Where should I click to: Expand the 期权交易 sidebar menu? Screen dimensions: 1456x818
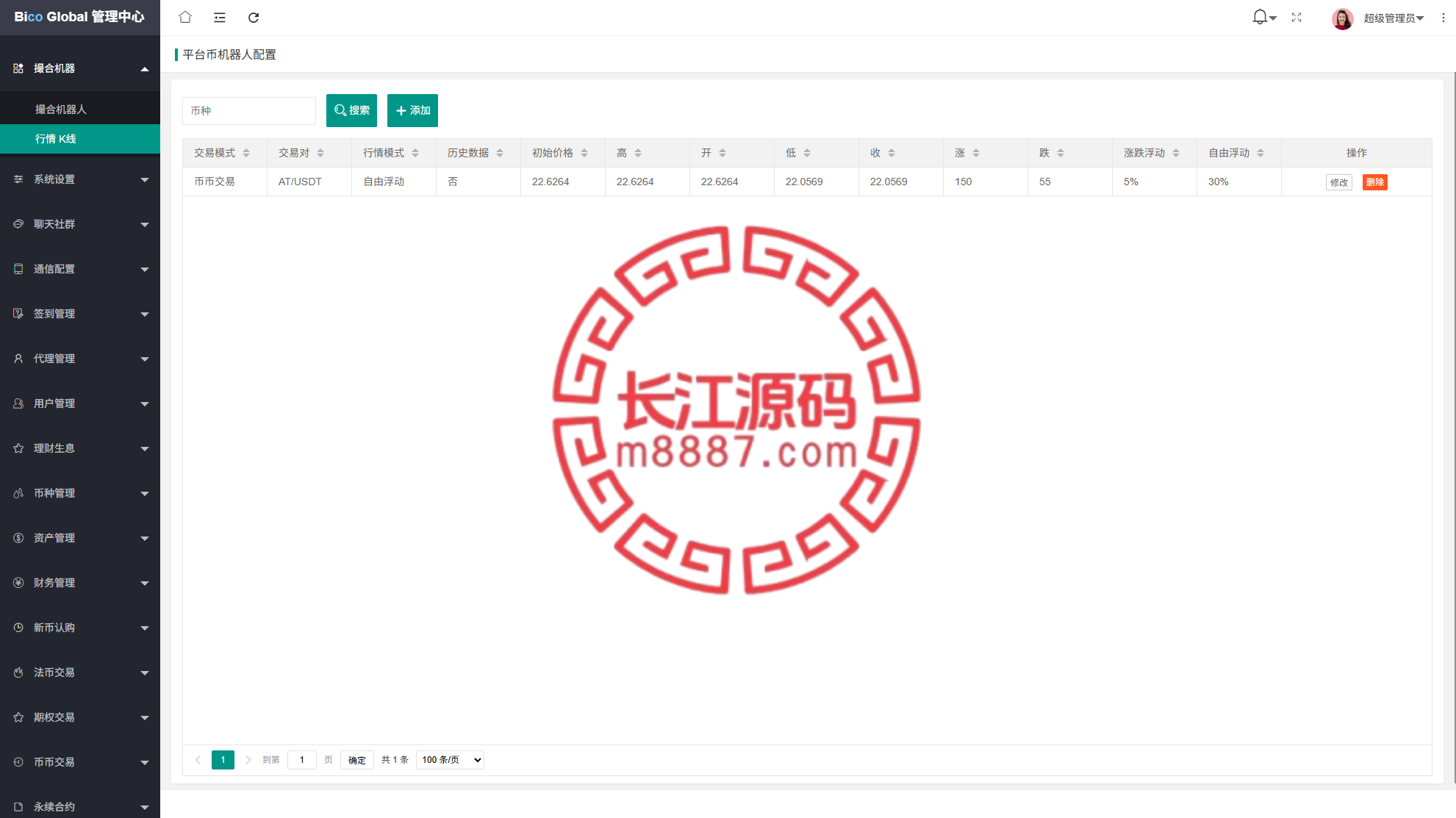tap(80, 717)
